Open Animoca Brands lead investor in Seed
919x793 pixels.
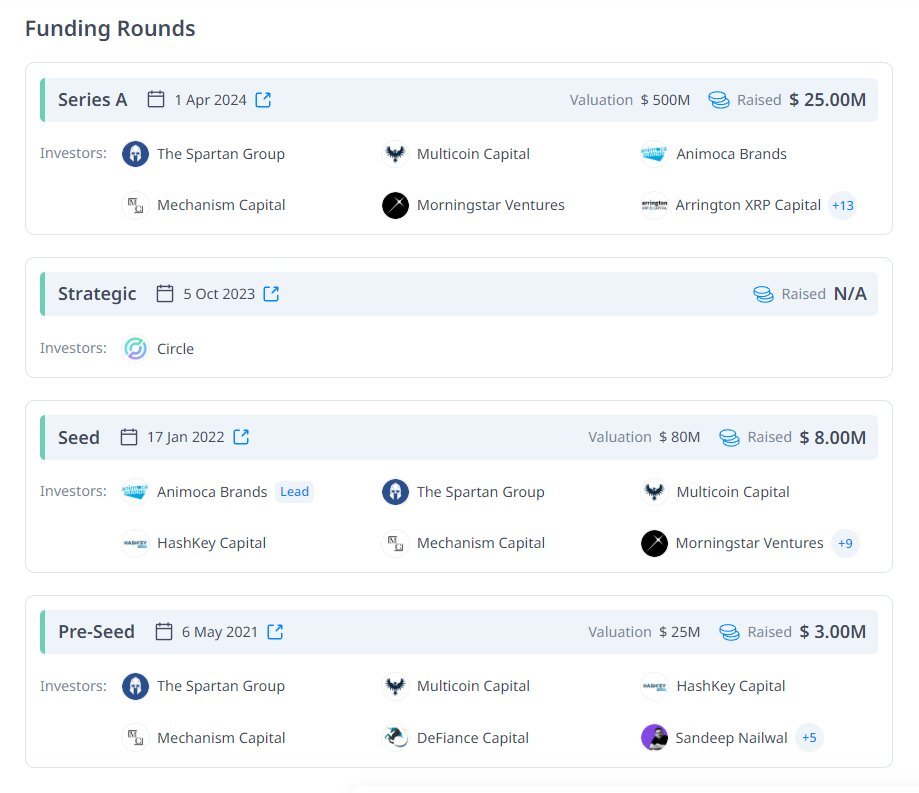(x=212, y=492)
